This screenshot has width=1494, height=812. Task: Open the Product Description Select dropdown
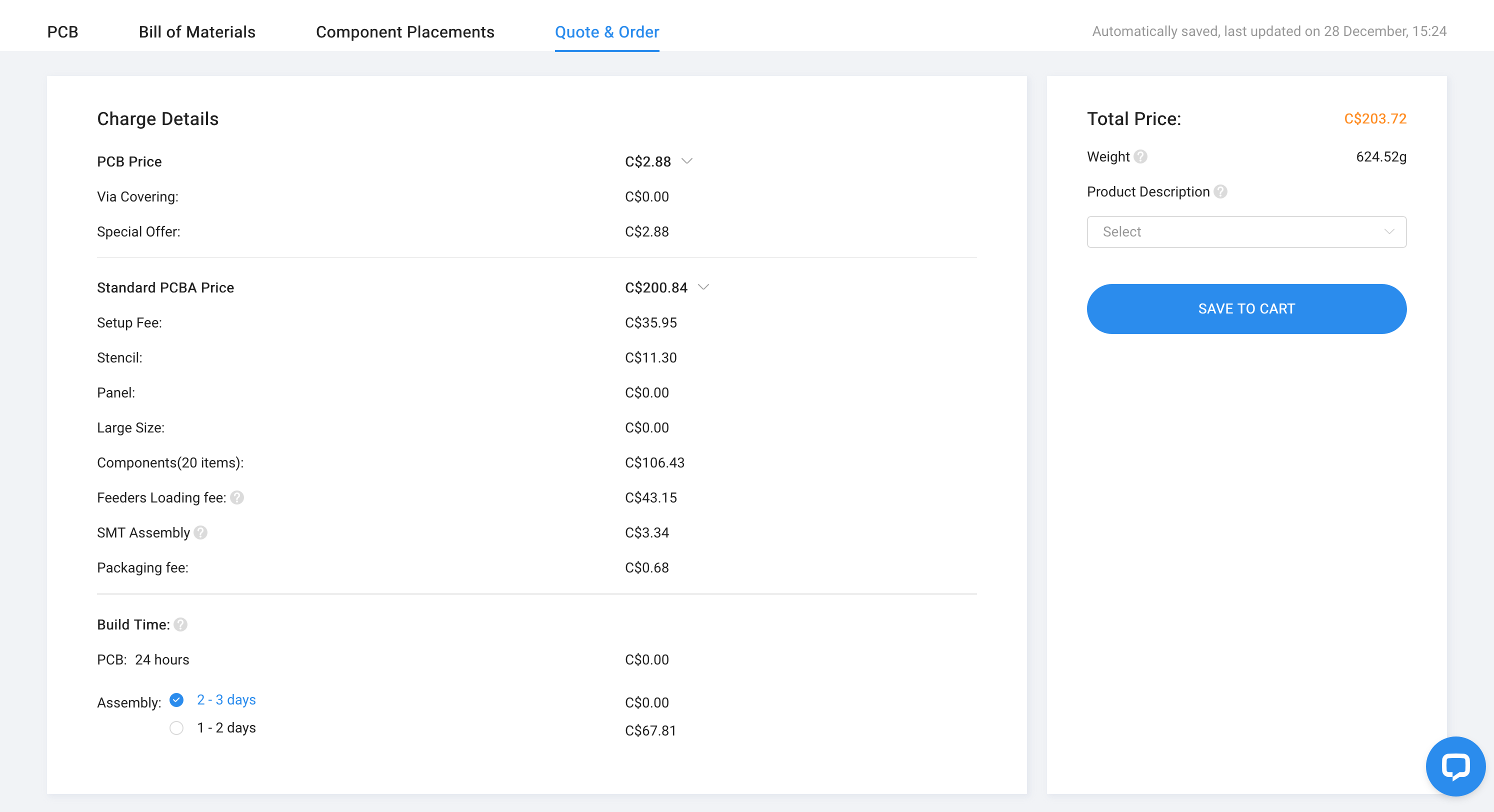click(x=1246, y=232)
